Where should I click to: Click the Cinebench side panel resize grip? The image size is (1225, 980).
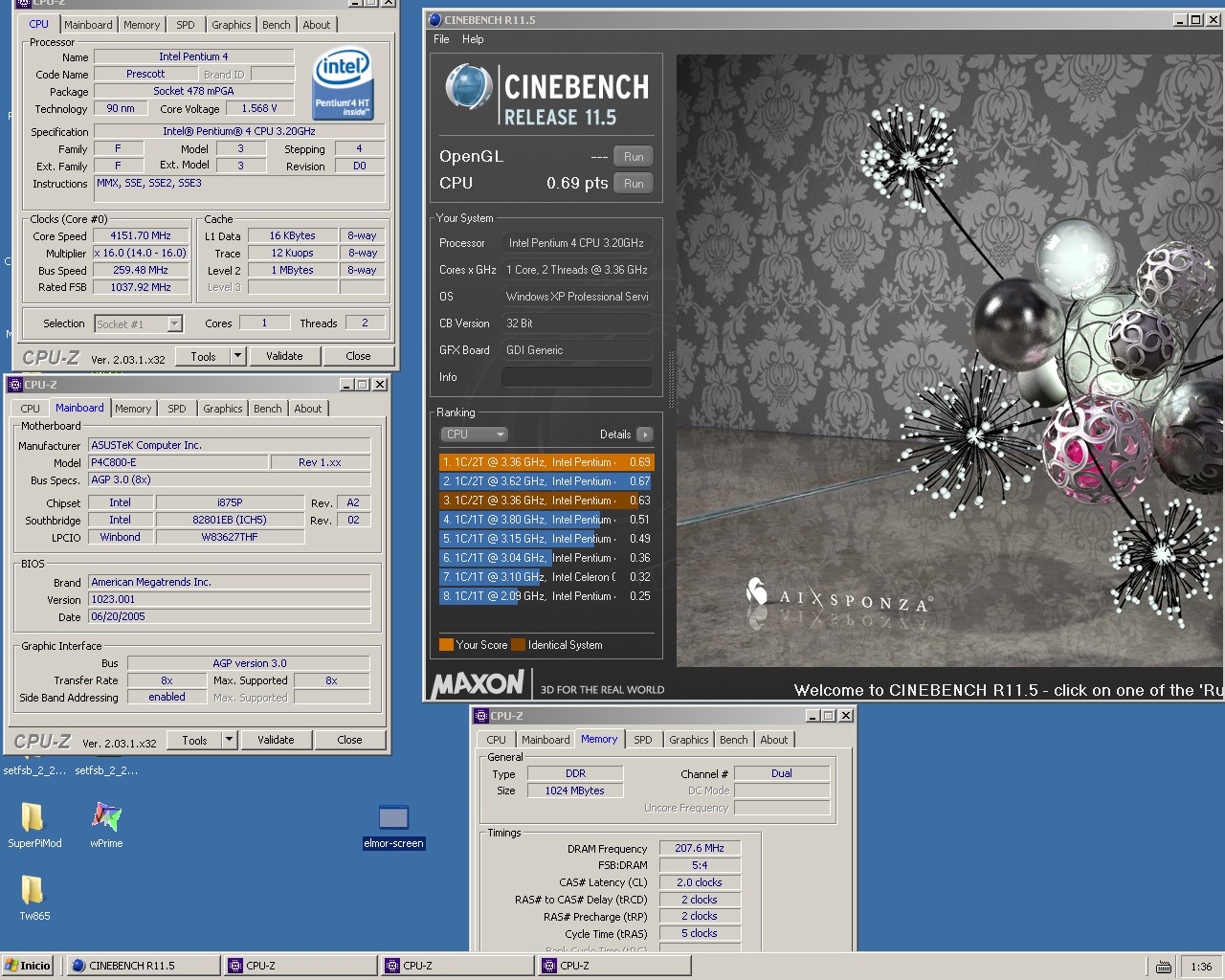[670, 379]
